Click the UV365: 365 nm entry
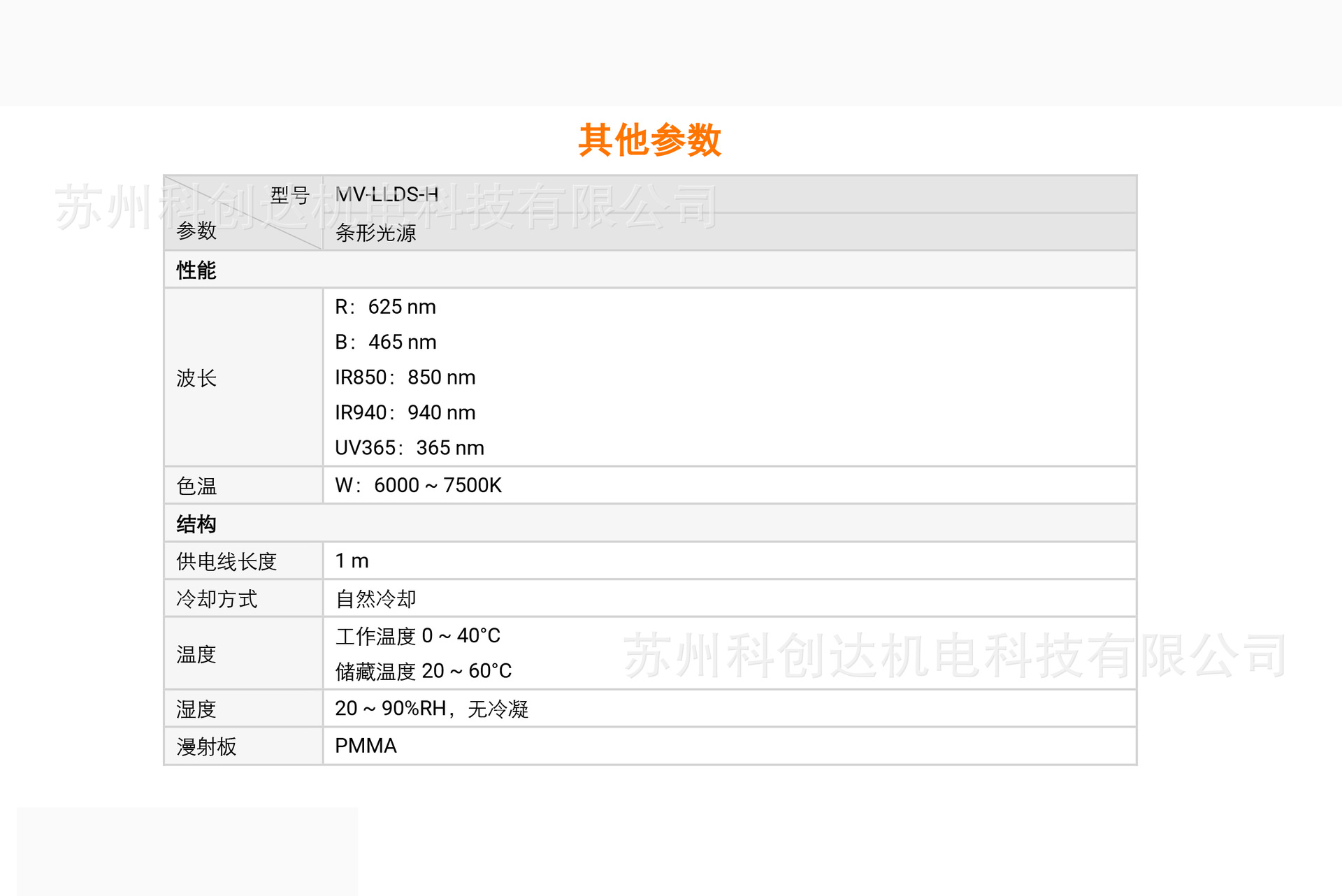The width and height of the screenshot is (1342, 896). 409,448
